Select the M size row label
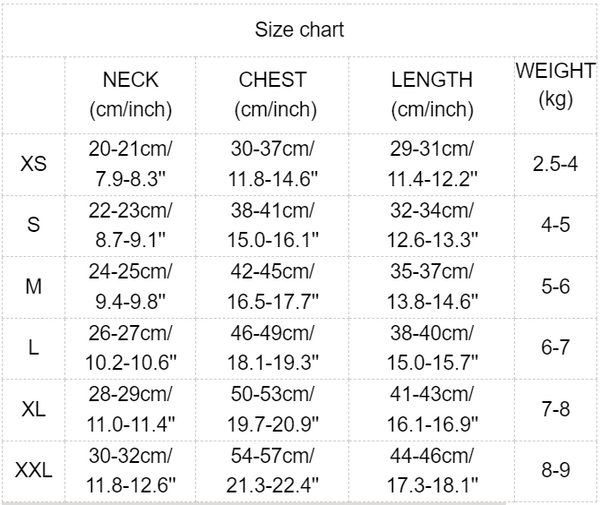Viewport: 600px width, 505px height. 33,287
